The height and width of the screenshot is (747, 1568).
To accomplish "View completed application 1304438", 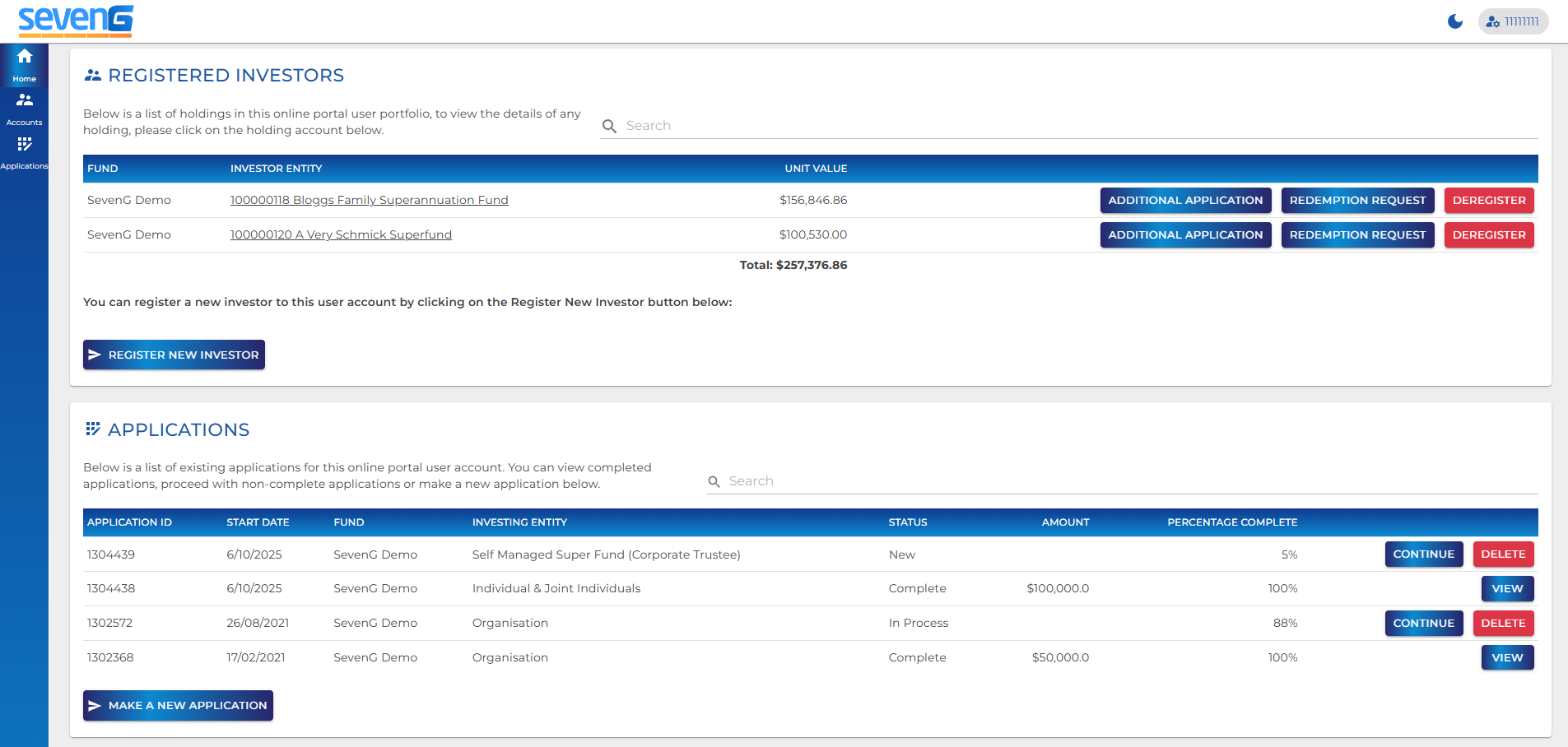I will (x=1507, y=588).
